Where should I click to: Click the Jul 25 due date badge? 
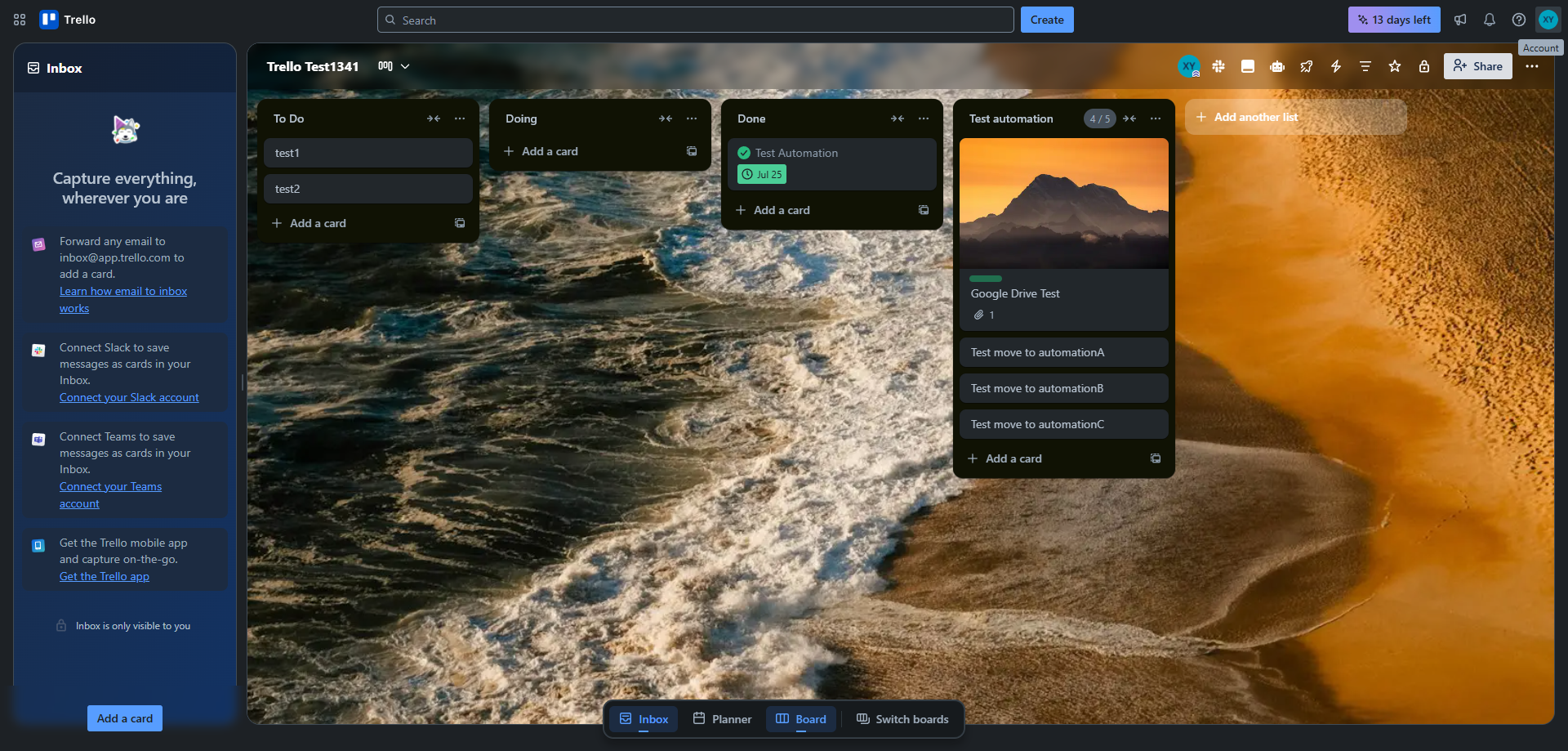pos(762,174)
